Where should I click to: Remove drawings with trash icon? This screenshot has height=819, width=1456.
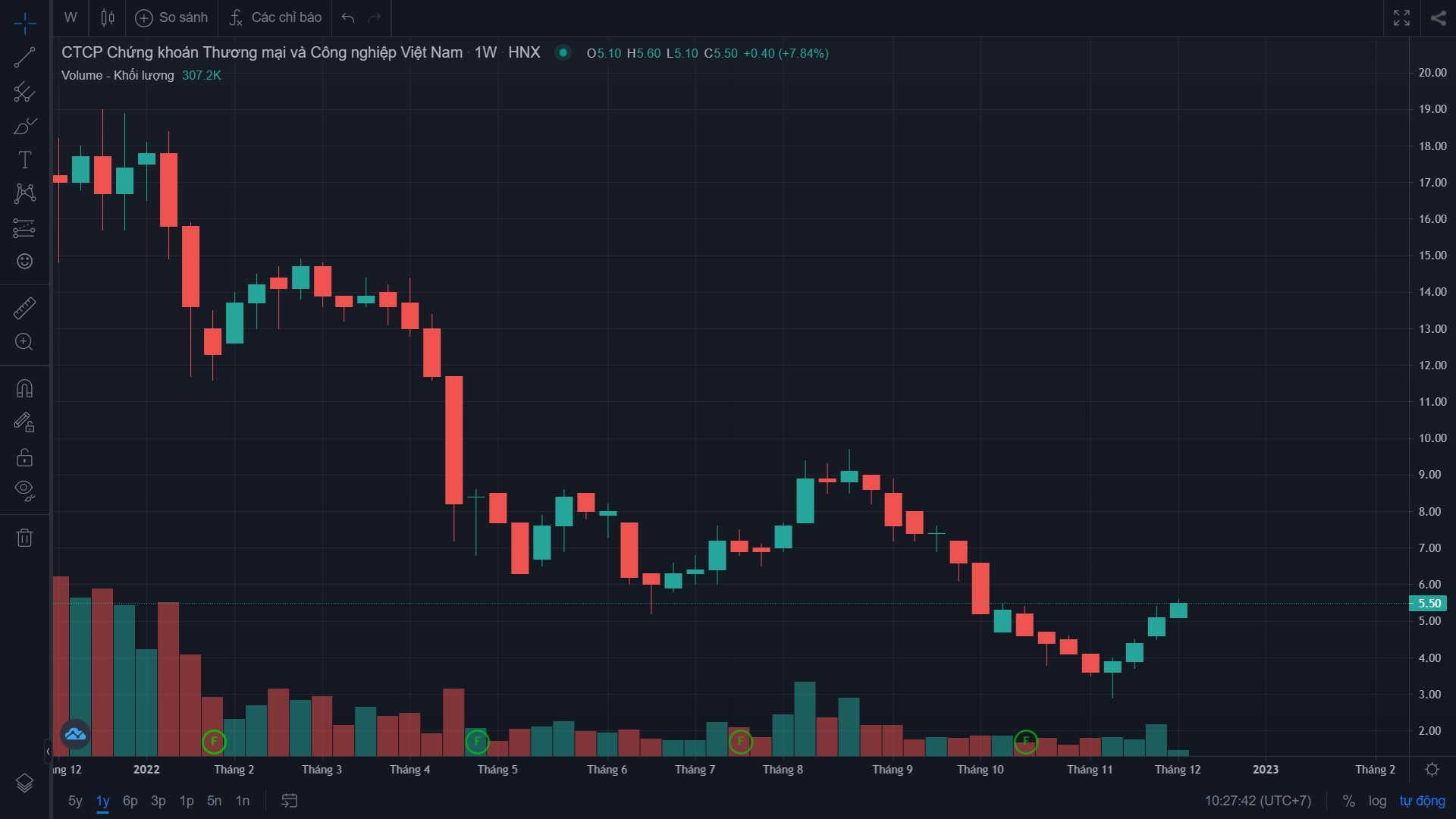[24, 538]
